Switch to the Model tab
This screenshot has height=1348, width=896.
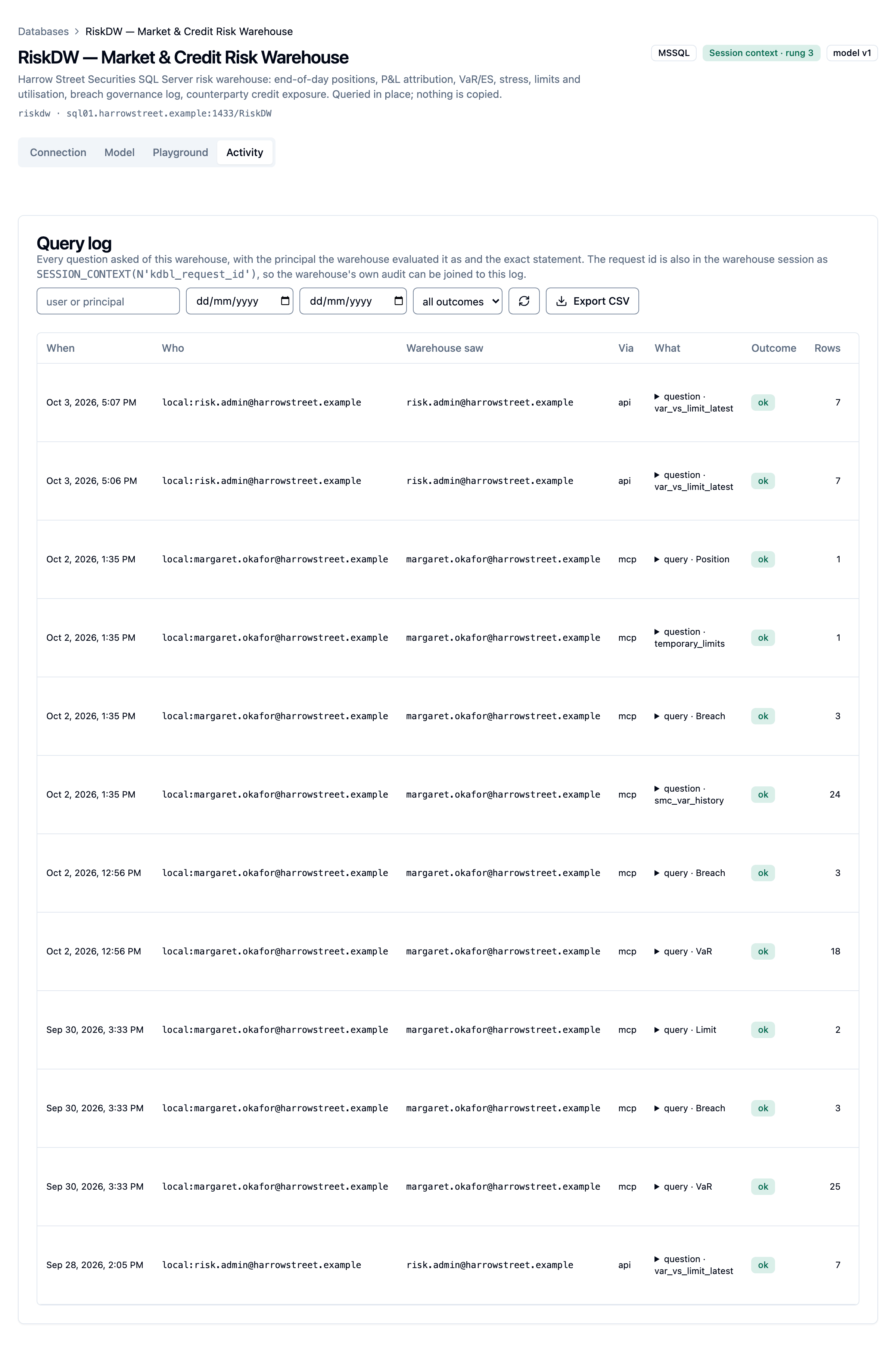click(x=119, y=153)
